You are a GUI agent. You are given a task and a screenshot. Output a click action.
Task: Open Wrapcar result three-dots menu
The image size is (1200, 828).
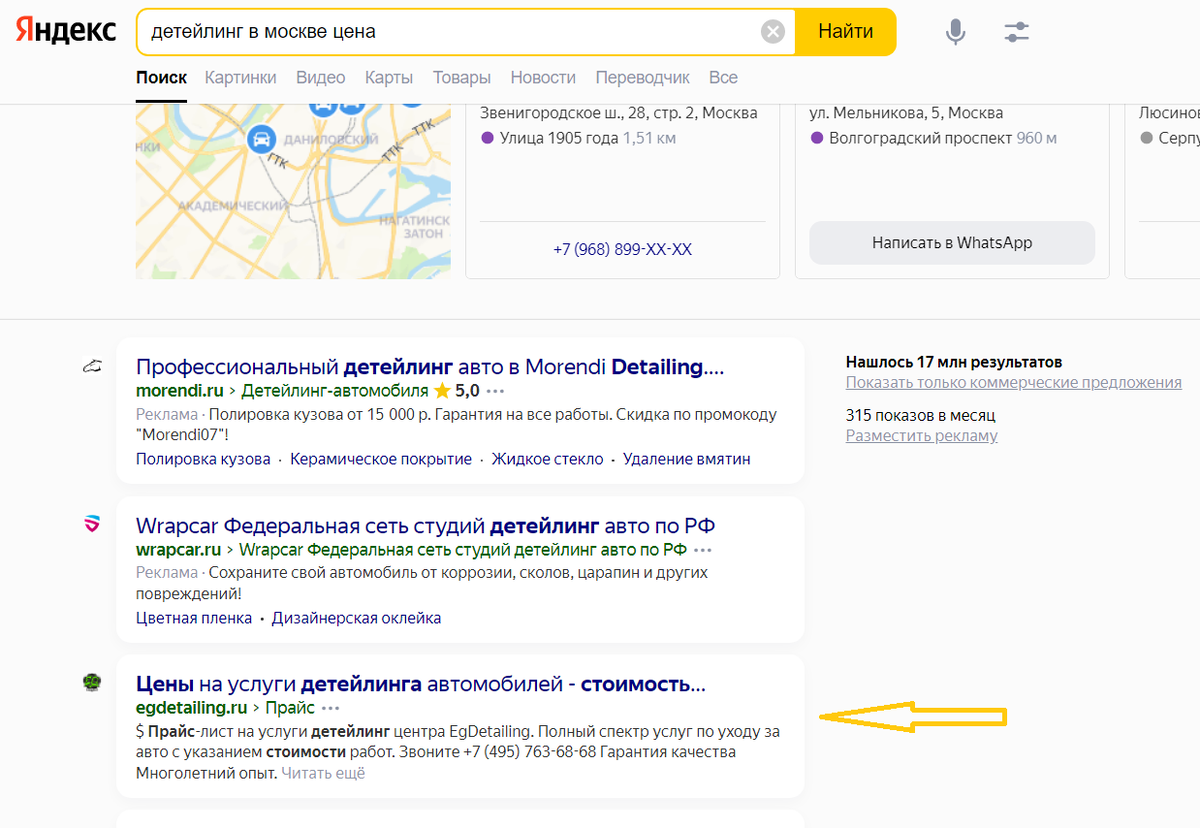click(x=703, y=550)
